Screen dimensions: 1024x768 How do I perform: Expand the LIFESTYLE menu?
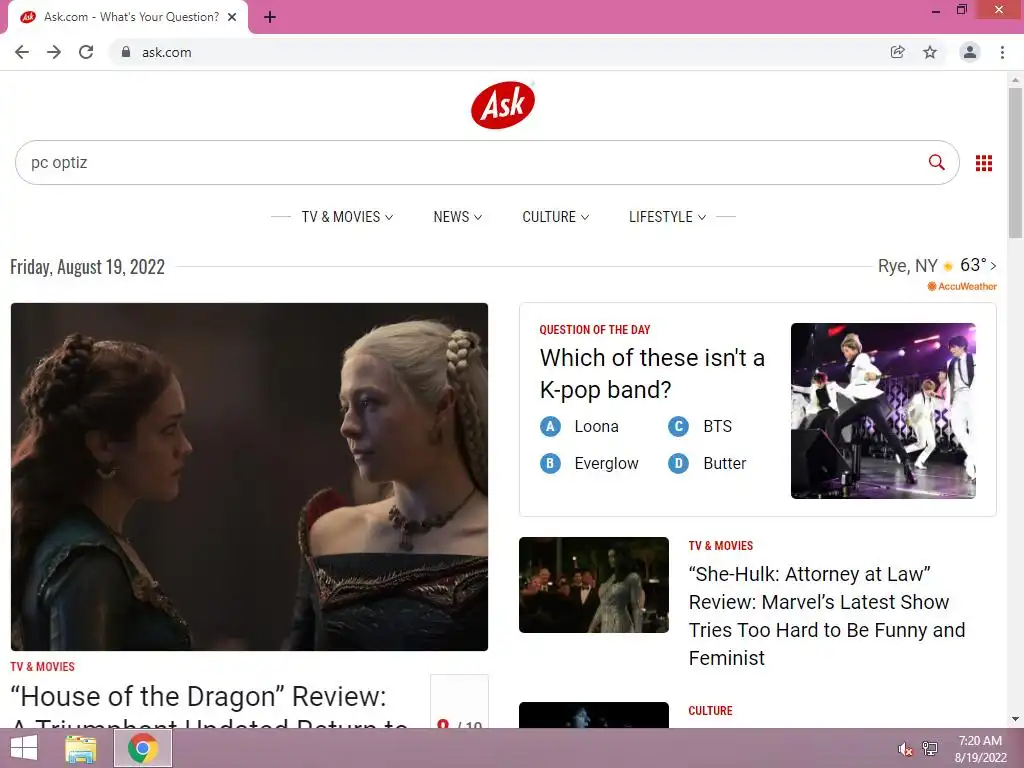point(667,217)
